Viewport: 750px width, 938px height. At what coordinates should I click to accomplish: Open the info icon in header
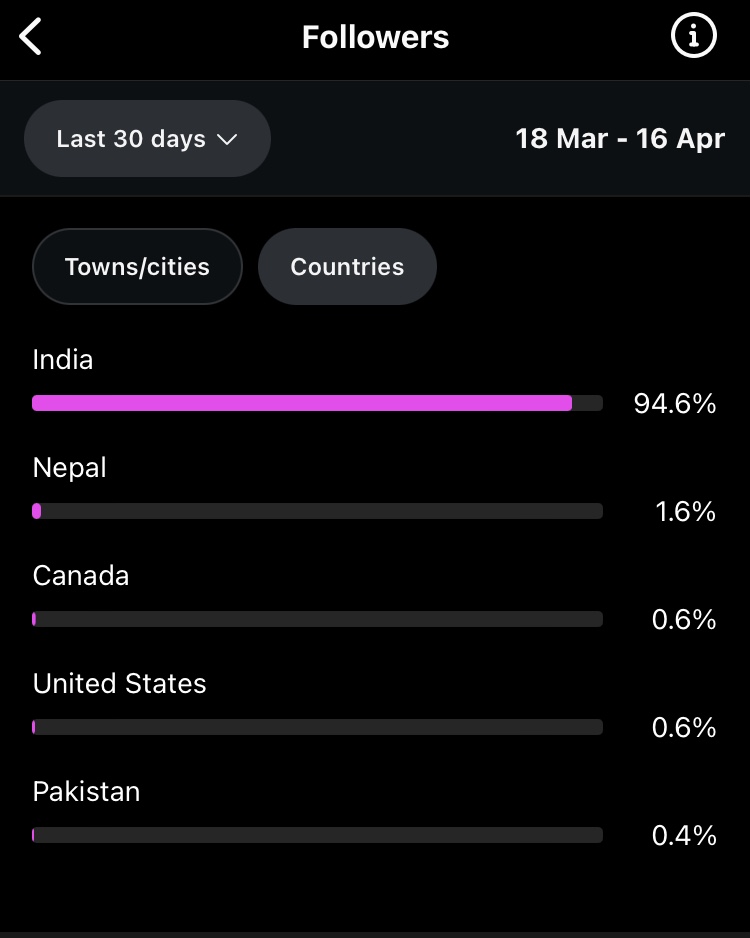693,36
